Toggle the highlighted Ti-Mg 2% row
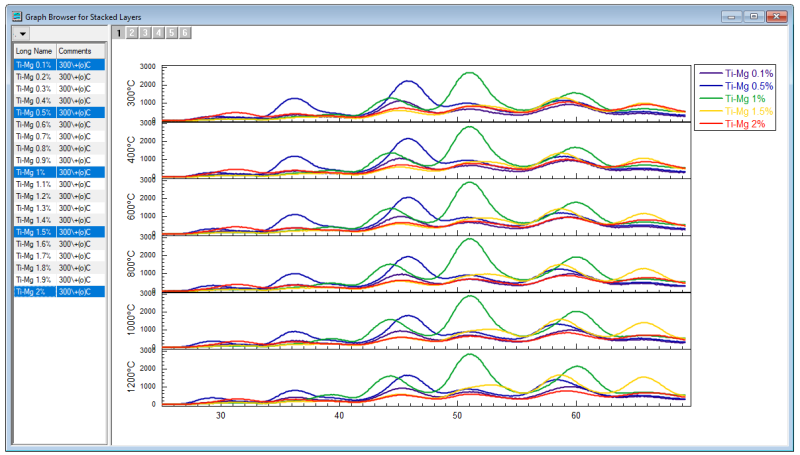The height and width of the screenshot is (455, 800). [x=34, y=291]
